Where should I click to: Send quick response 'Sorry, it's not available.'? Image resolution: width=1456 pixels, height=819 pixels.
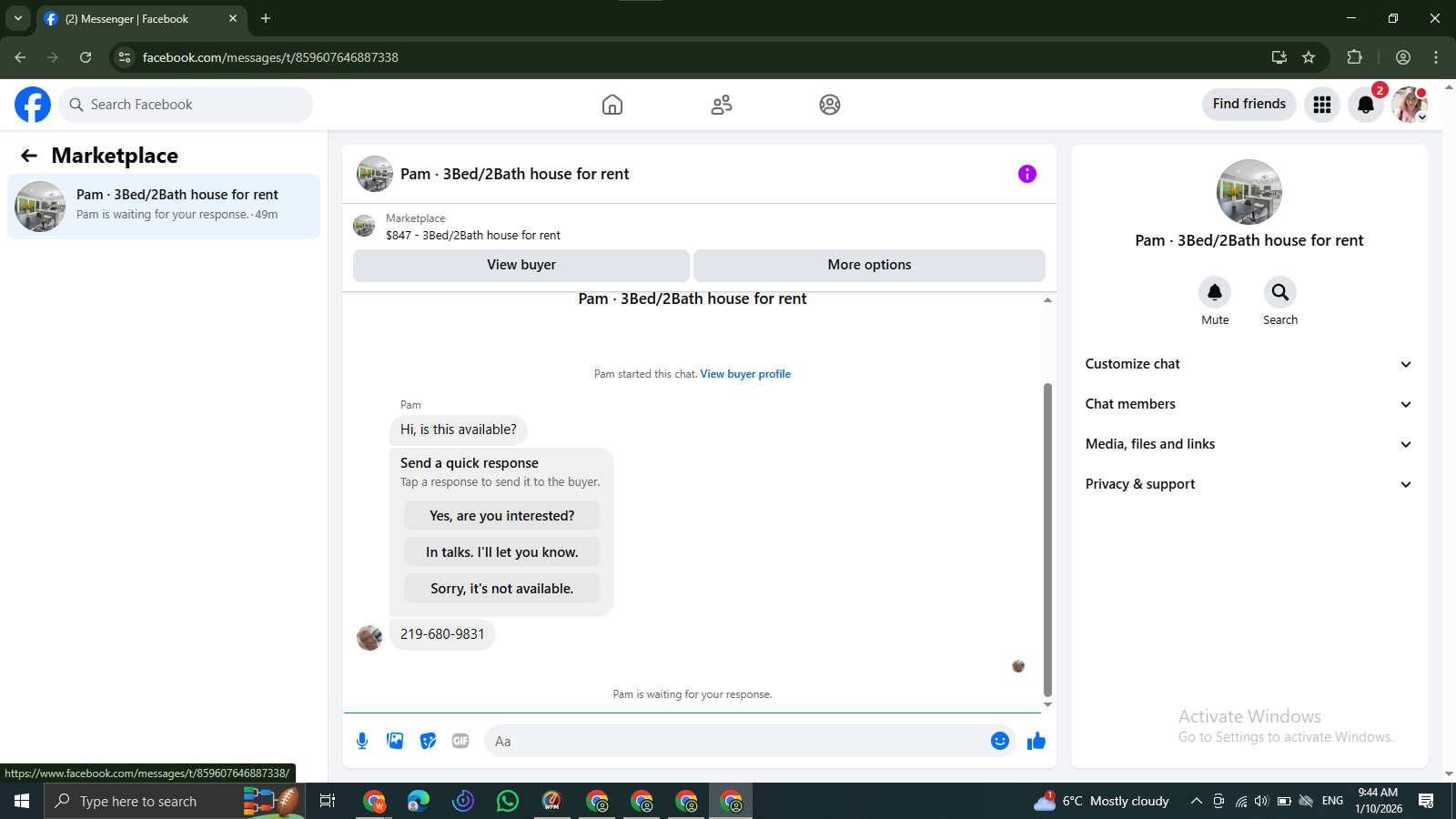click(501, 589)
